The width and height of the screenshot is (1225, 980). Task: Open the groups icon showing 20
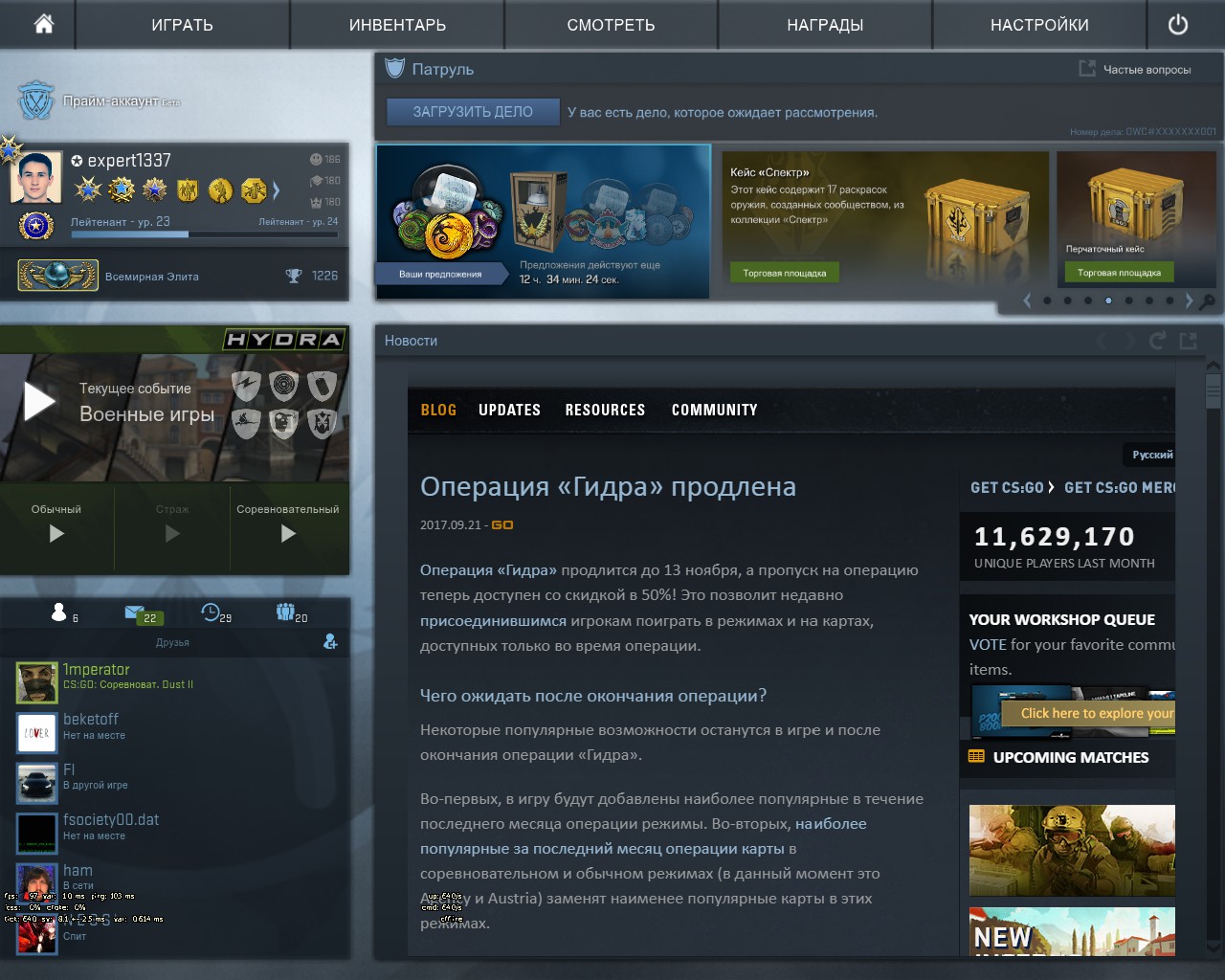click(x=292, y=613)
